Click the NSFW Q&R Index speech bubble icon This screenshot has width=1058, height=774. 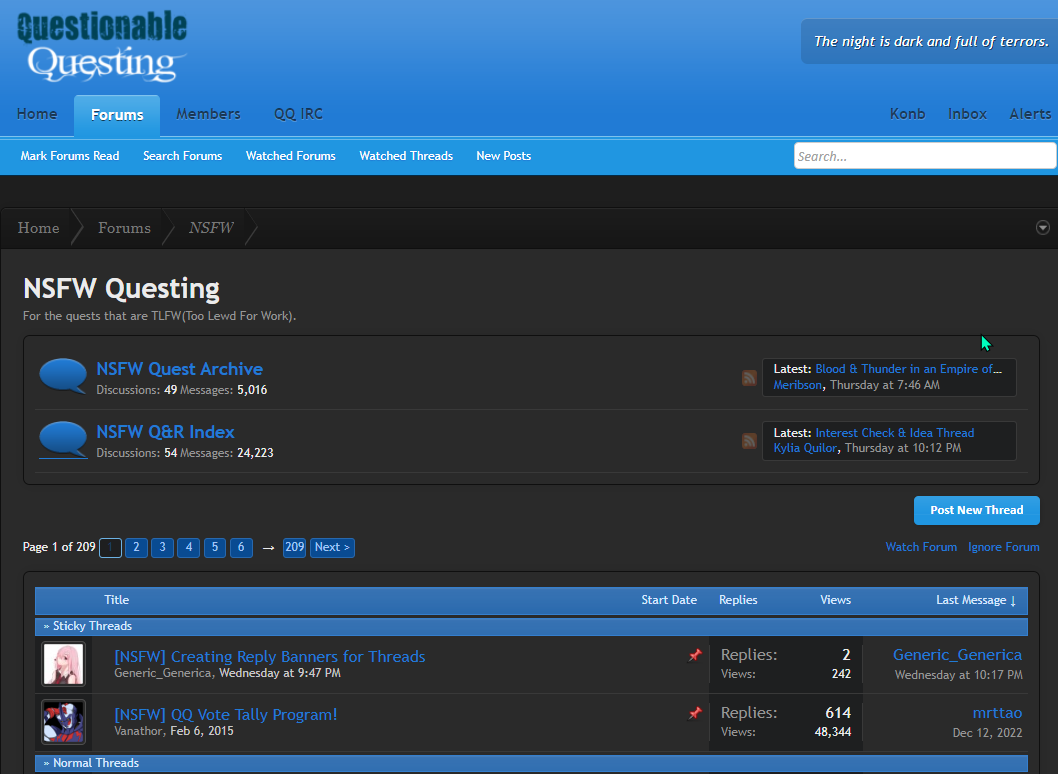click(x=63, y=440)
